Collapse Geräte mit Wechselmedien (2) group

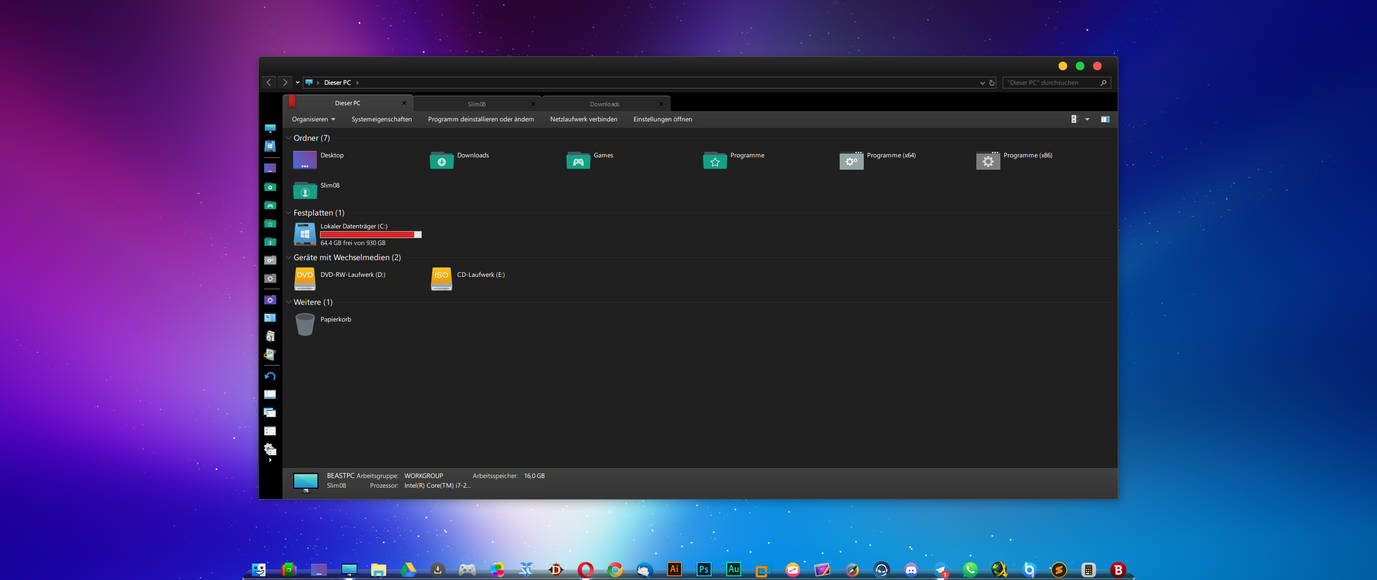(289, 257)
